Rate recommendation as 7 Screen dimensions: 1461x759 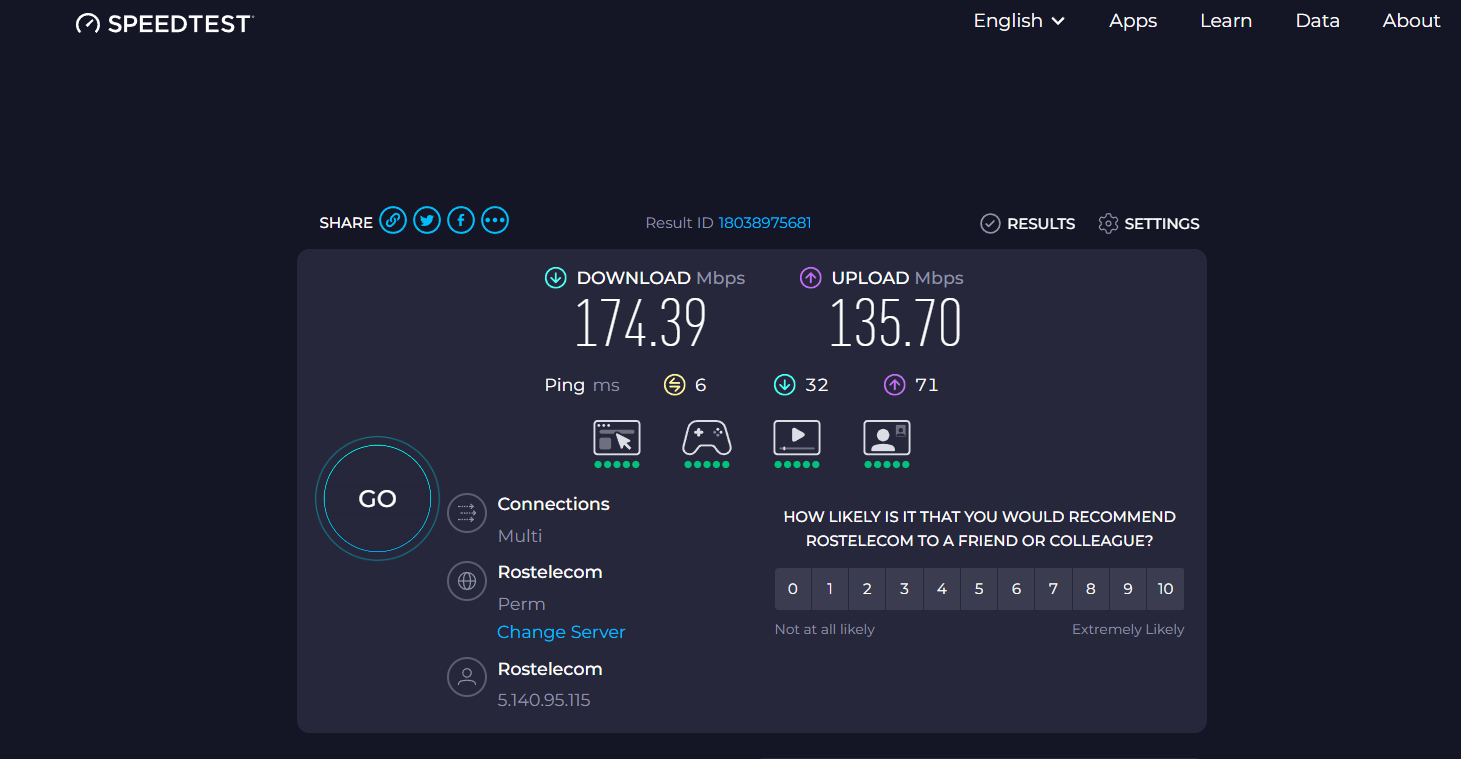pos(1053,589)
